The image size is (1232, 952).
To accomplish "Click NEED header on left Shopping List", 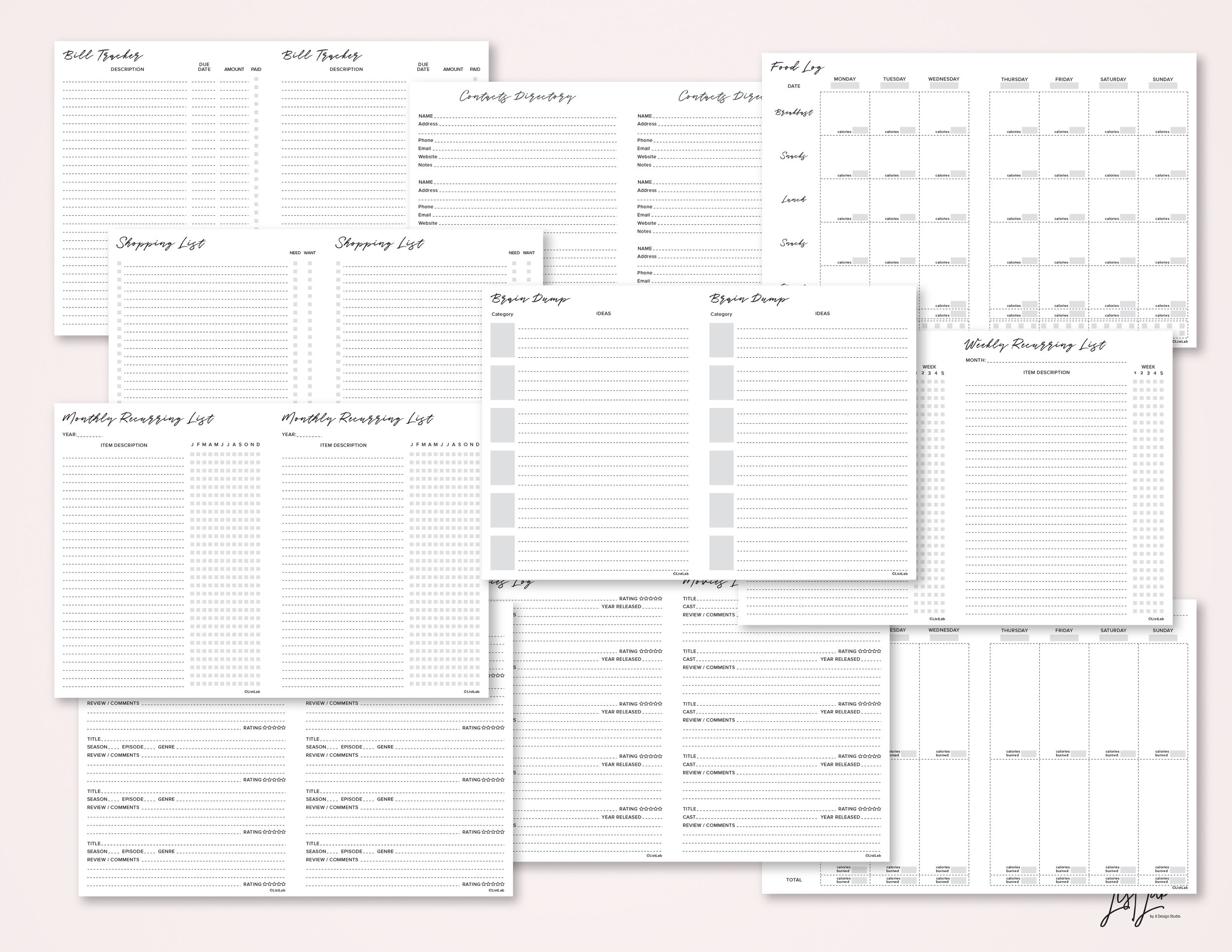I will (x=295, y=253).
